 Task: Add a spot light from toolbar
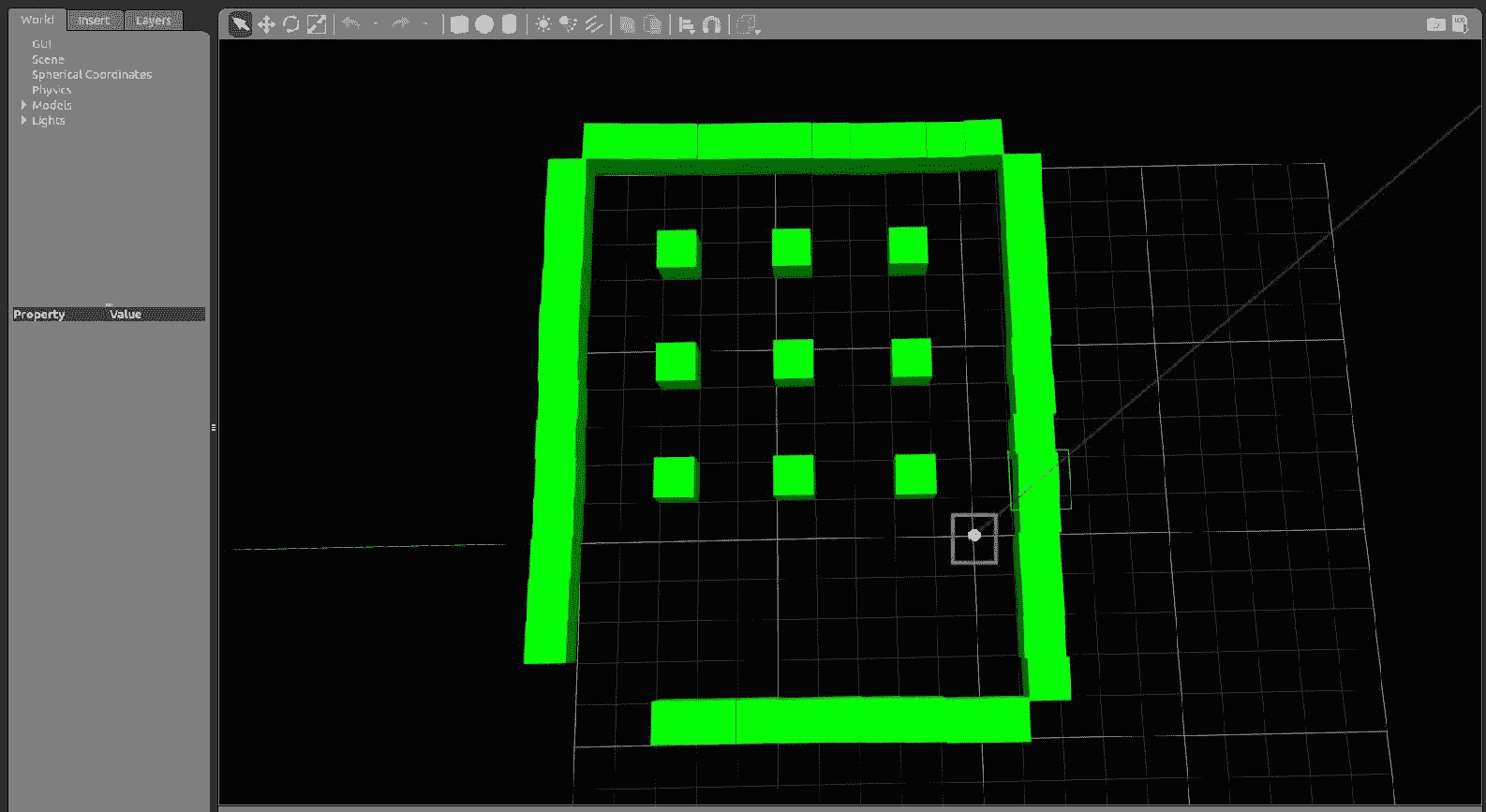pos(568,24)
